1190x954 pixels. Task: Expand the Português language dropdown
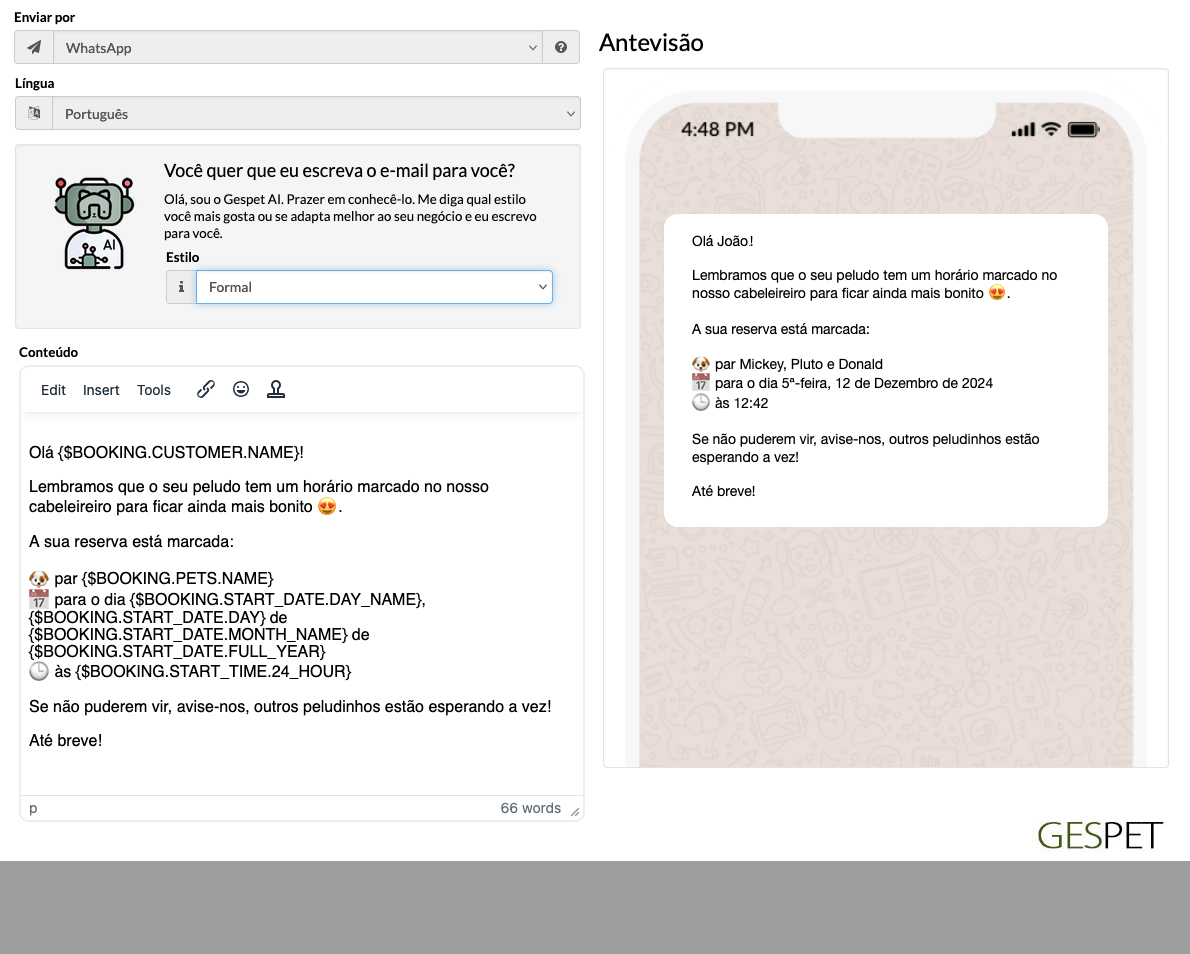(x=316, y=114)
